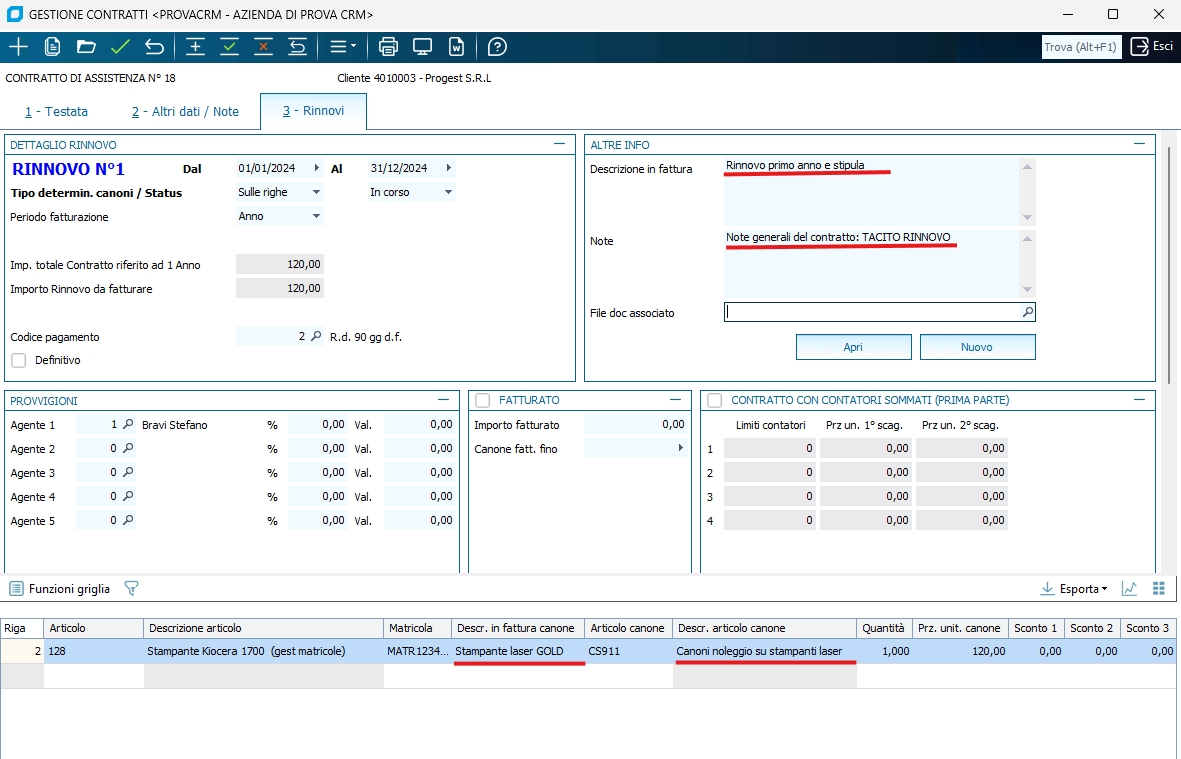Screen dimensions: 1181x759
Task: Click the New record plus icon
Action: [18, 47]
